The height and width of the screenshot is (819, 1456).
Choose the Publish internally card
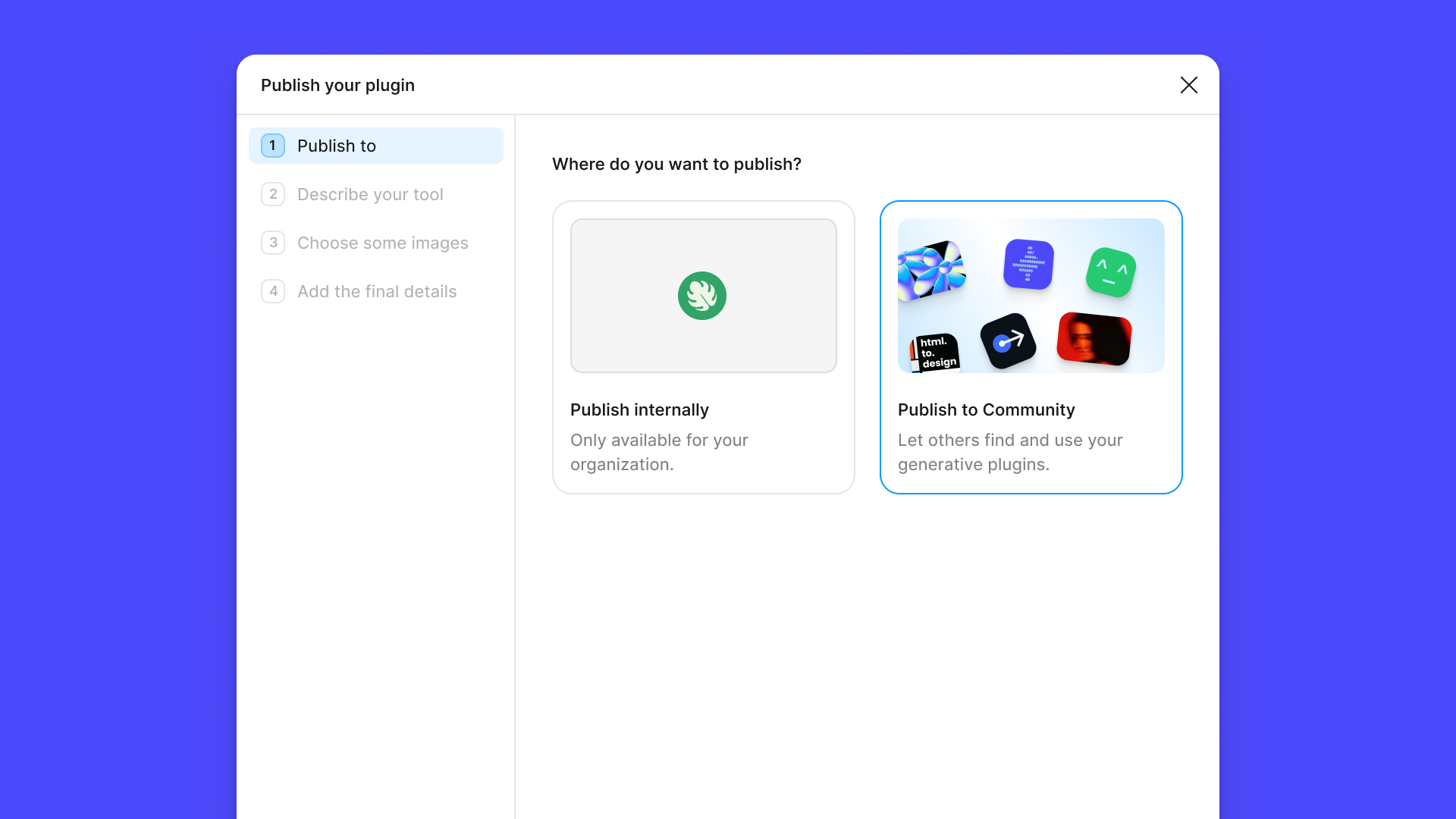point(704,347)
